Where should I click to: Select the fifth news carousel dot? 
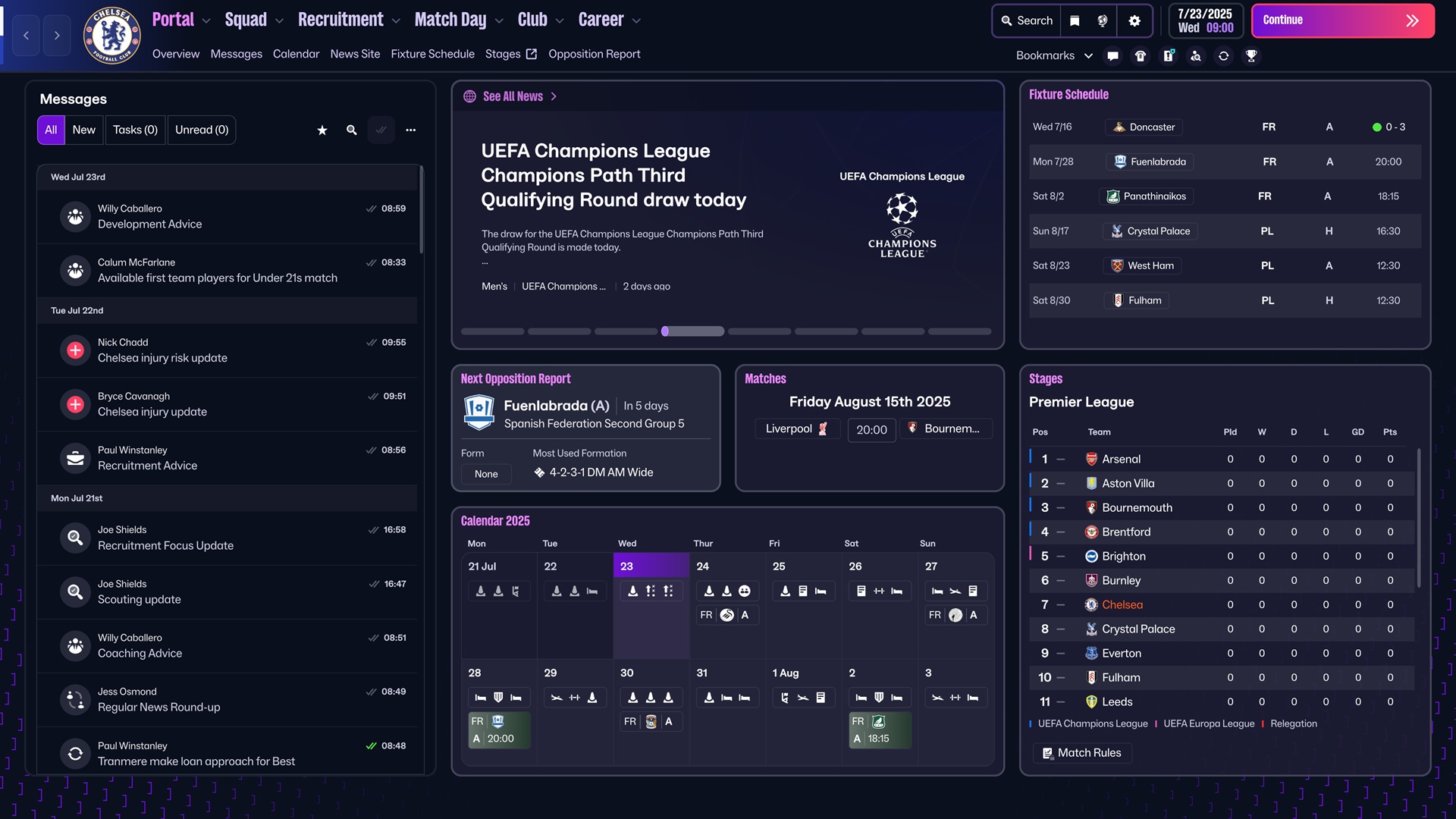(759, 331)
